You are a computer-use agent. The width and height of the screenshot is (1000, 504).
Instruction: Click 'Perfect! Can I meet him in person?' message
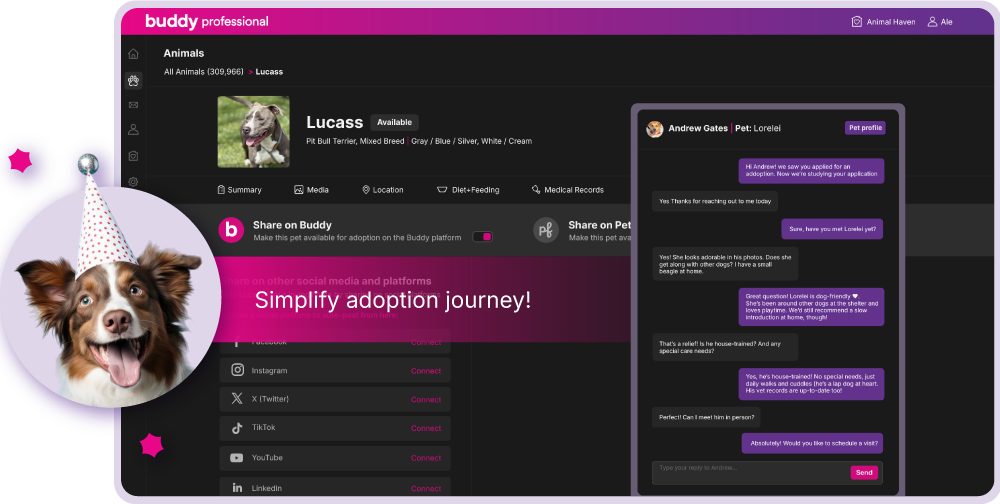coord(706,418)
